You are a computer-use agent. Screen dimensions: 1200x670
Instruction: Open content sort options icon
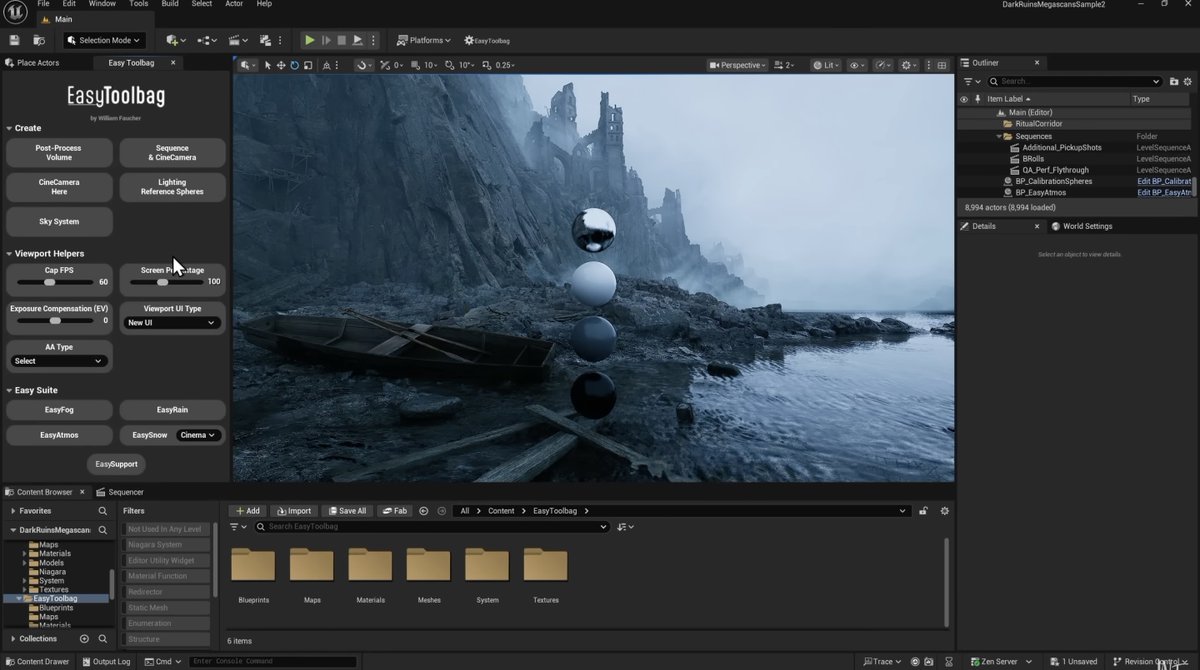click(x=626, y=527)
